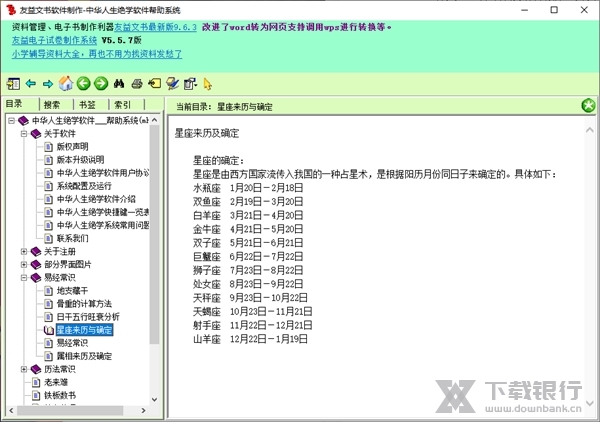This screenshot has width=600, height=422.
Task: Click the green round button beside current directory
Action: pyautogui.click(x=589, y=106)
